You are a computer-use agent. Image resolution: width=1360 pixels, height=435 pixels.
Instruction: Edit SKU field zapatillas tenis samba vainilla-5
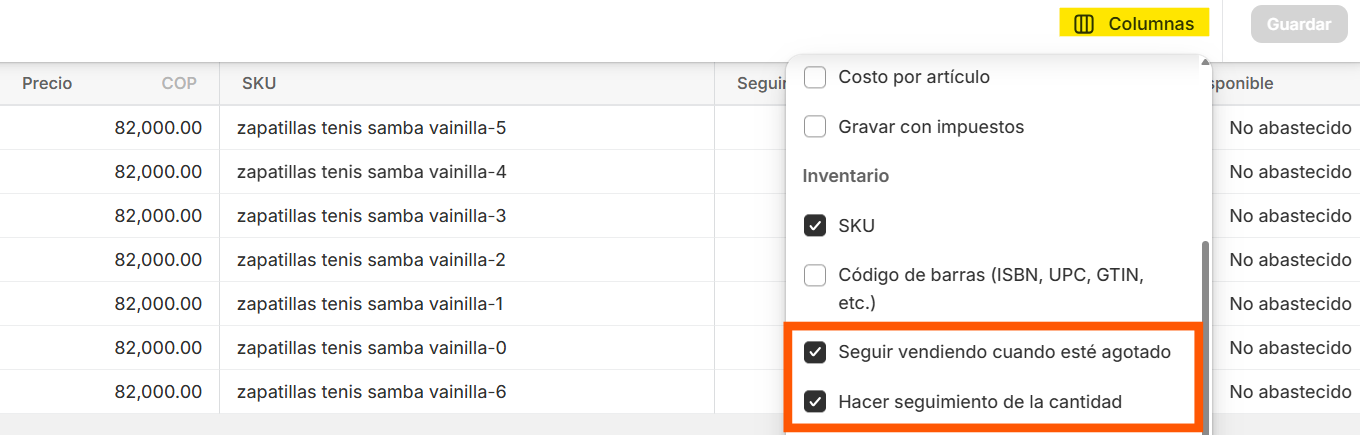click(x=467, y=128)
